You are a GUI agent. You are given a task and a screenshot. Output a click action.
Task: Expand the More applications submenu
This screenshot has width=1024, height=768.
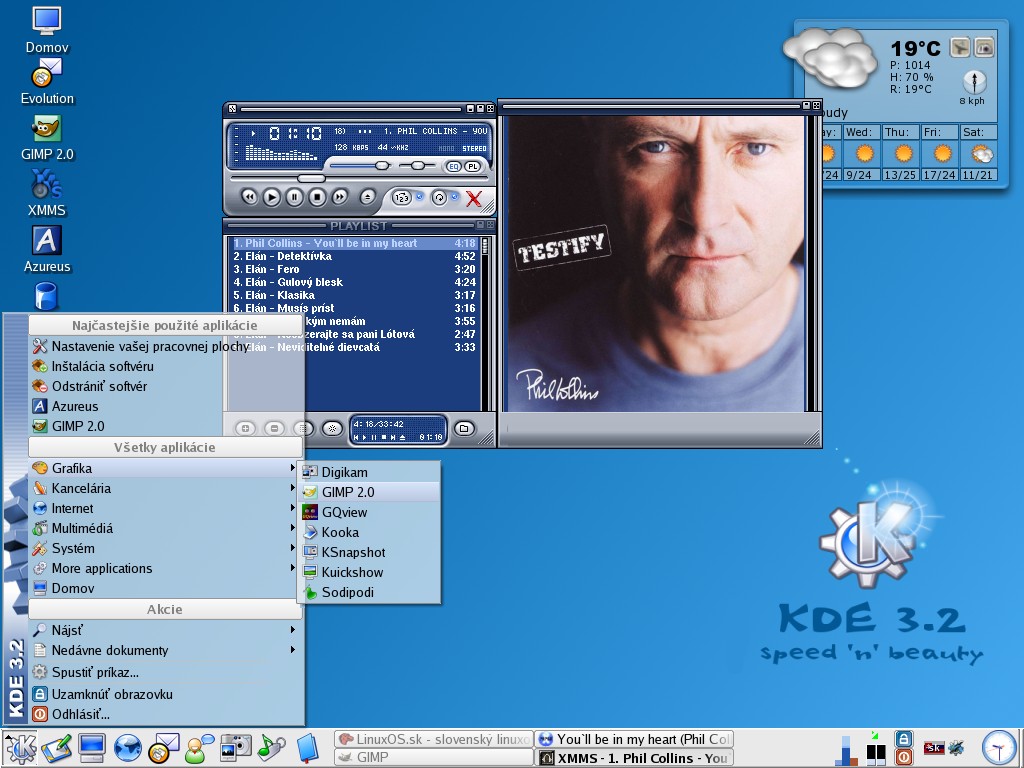coord(165,568)
